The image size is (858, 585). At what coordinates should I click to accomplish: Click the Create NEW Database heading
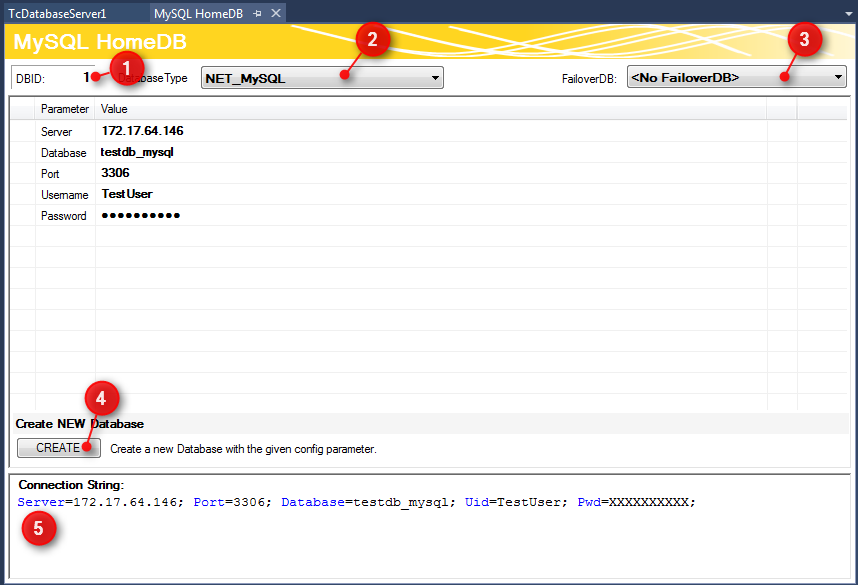point(80,424)
